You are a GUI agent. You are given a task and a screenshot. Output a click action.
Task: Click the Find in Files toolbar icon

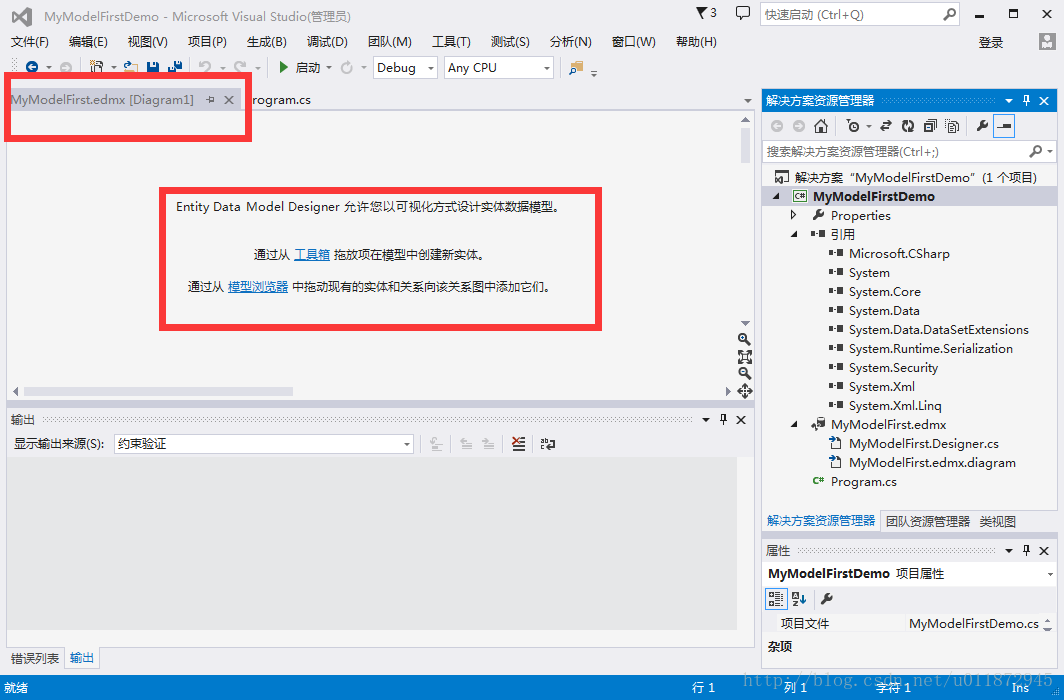click(x=576, y=67)
